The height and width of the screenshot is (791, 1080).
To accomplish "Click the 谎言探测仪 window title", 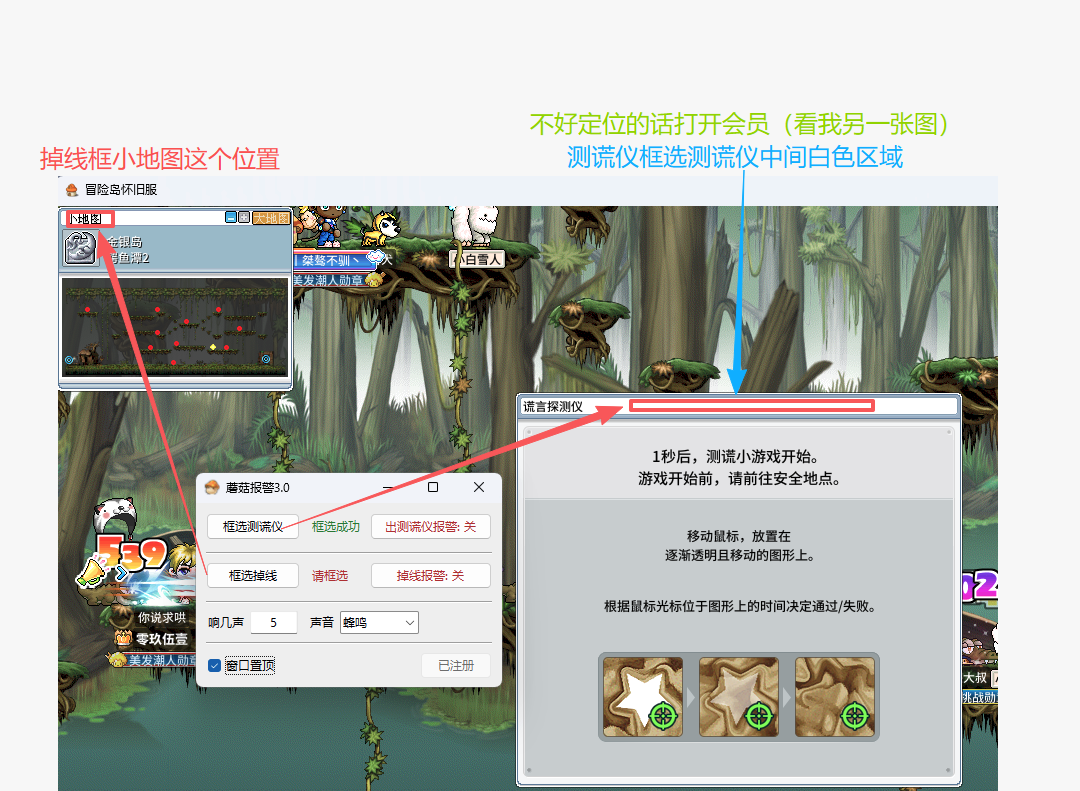I will (552, 407).
